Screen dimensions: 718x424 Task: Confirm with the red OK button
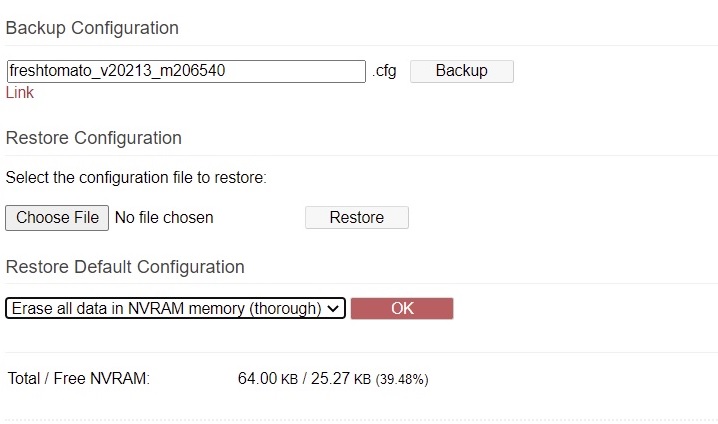click(402, 308)
